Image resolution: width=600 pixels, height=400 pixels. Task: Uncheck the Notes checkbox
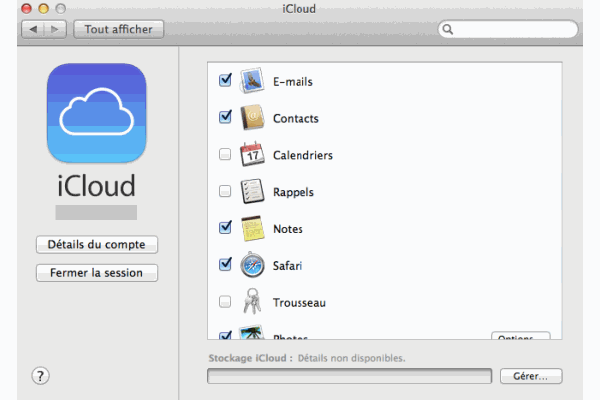tap(225, 227)
